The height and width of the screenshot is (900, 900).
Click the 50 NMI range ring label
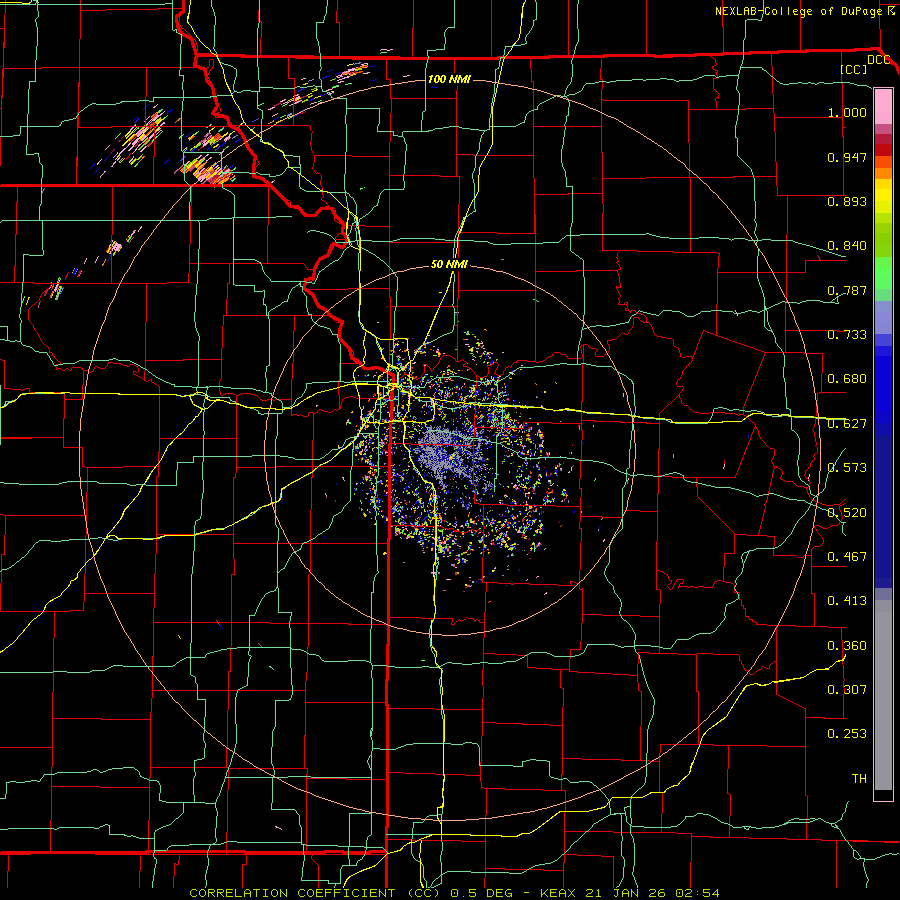(449, 265)
